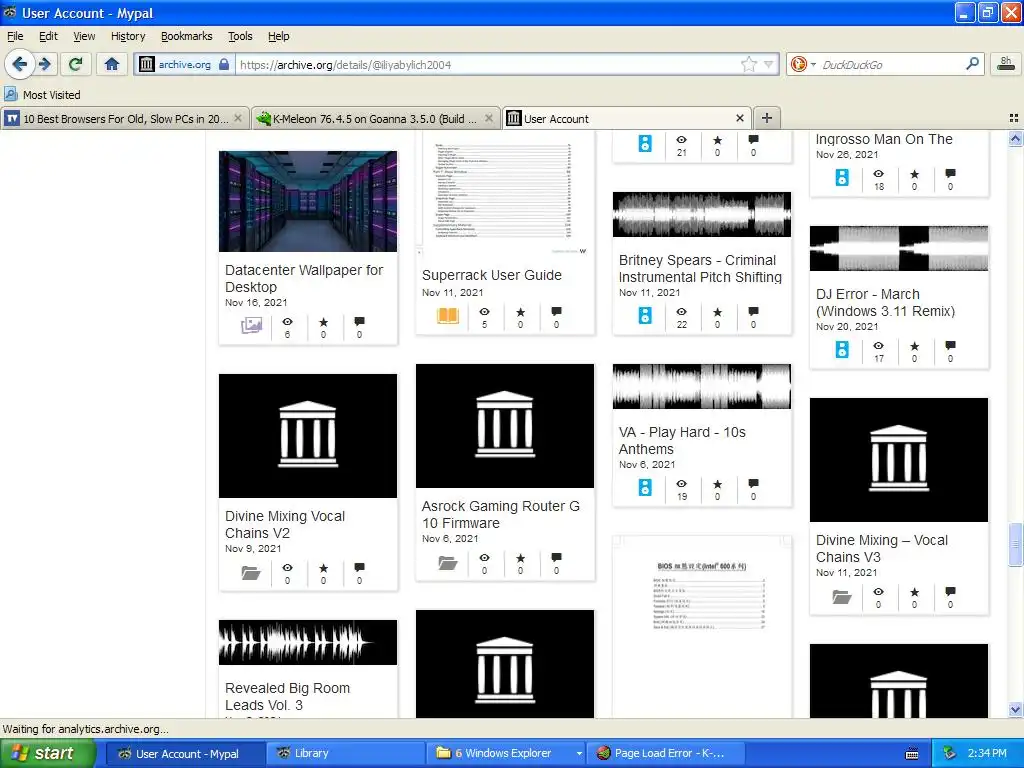
Task: Click the BIOS document thumbnail
Action: coord(701,627)
